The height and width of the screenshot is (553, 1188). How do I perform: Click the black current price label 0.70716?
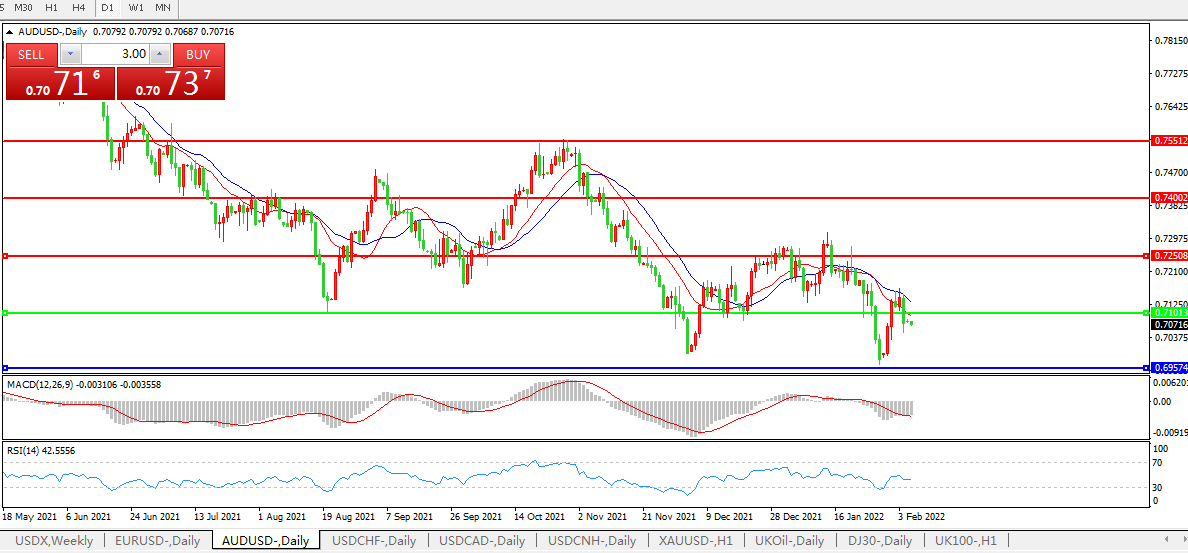[1168, 325]
